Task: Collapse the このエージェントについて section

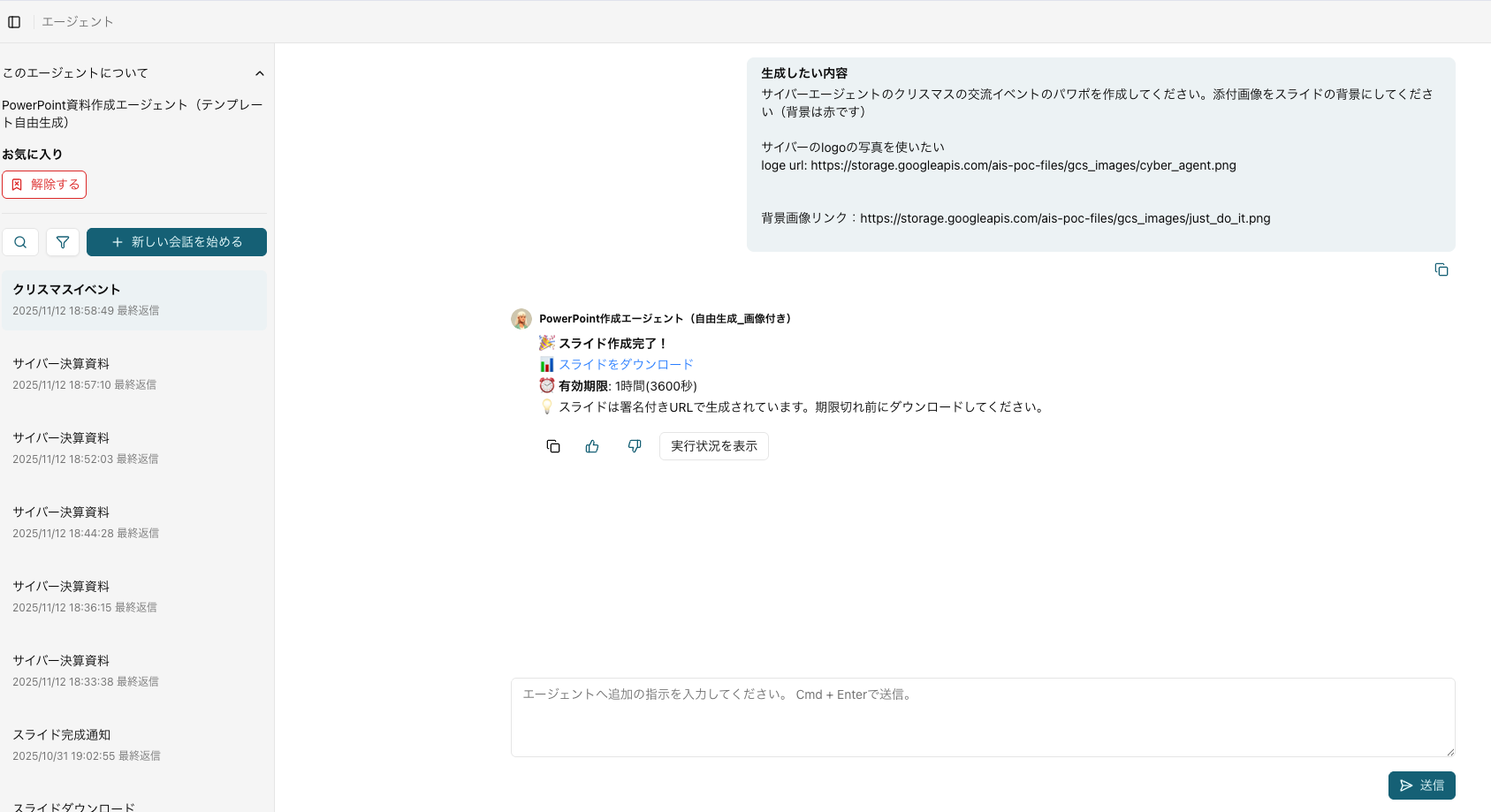Action: click(259, 73)
